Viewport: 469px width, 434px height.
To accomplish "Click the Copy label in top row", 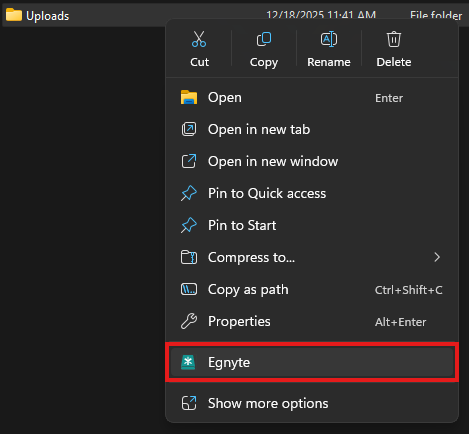I will [264, 62].
